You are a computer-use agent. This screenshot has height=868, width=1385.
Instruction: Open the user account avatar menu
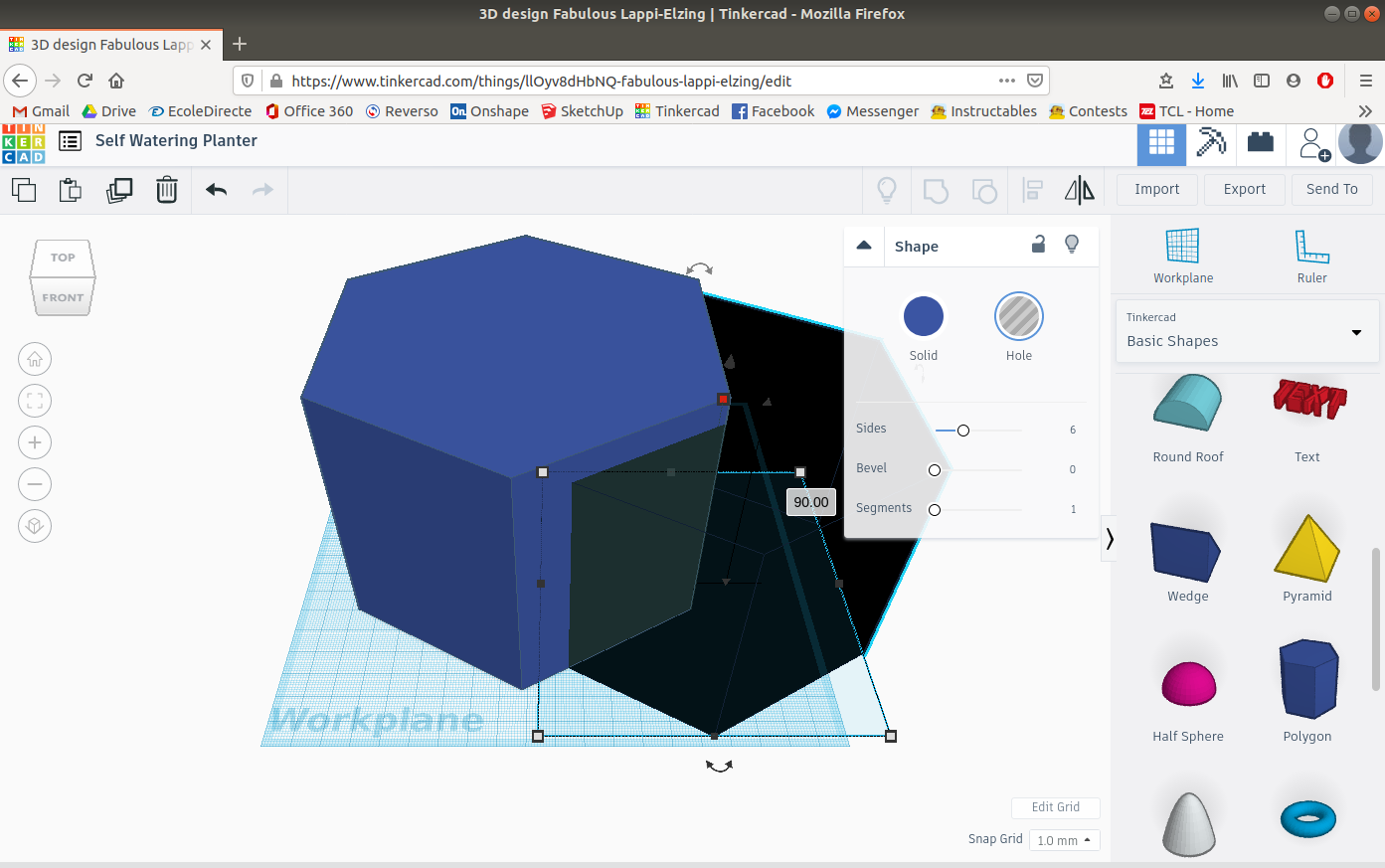1360,144
